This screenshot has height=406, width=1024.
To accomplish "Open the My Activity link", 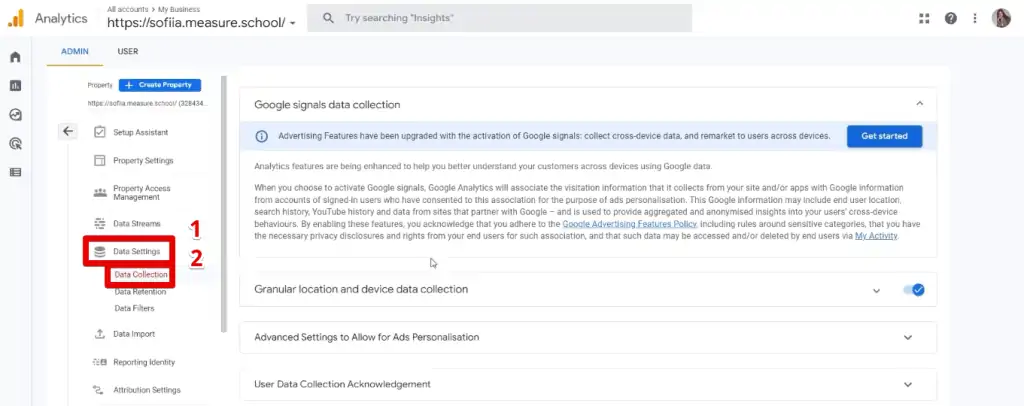I will [x=876, y=236].
